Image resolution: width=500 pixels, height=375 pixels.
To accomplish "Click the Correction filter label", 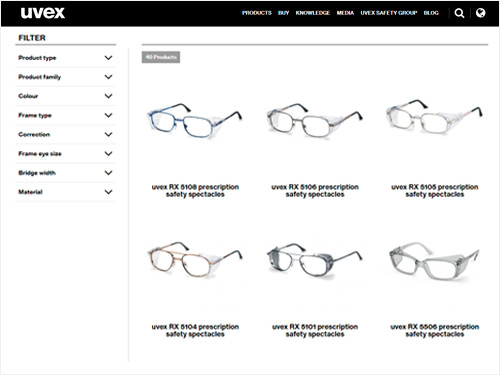I will tap(34, 134).
